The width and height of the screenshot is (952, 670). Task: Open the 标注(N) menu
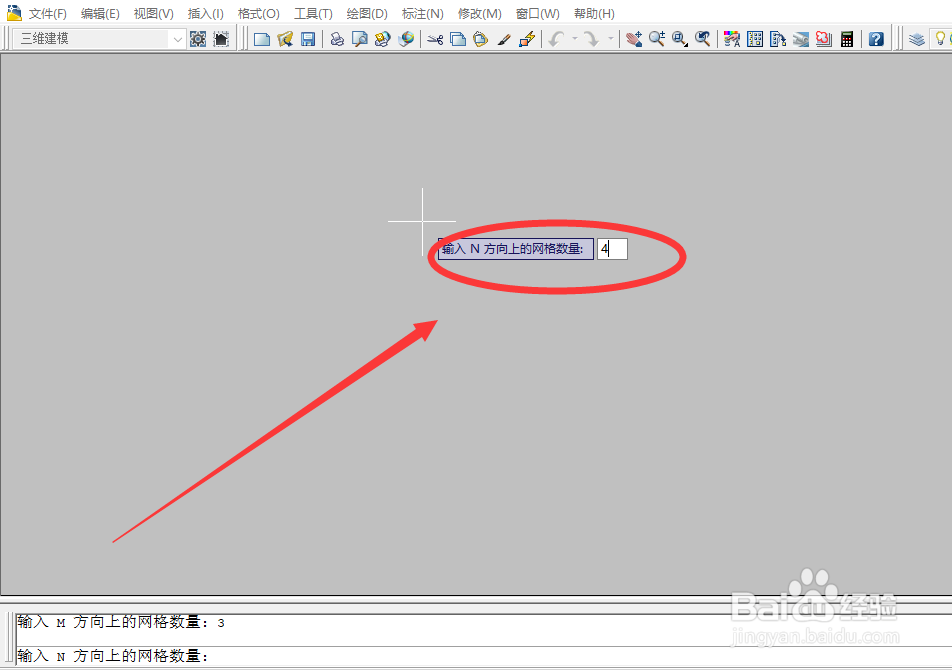(423, 13)
